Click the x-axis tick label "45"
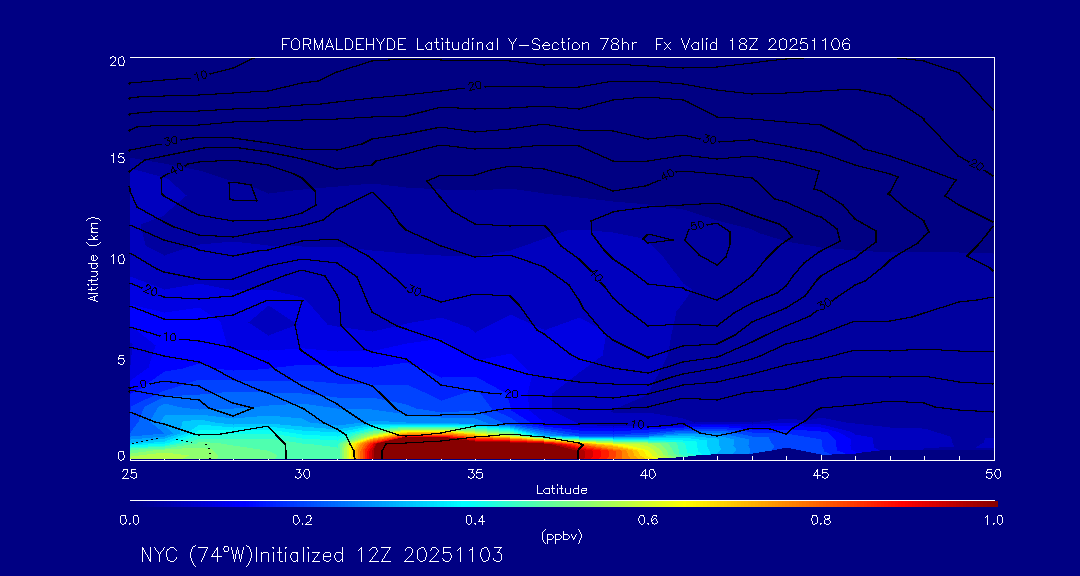Viewport: 1080px width, 576px height. coord(821,473)
